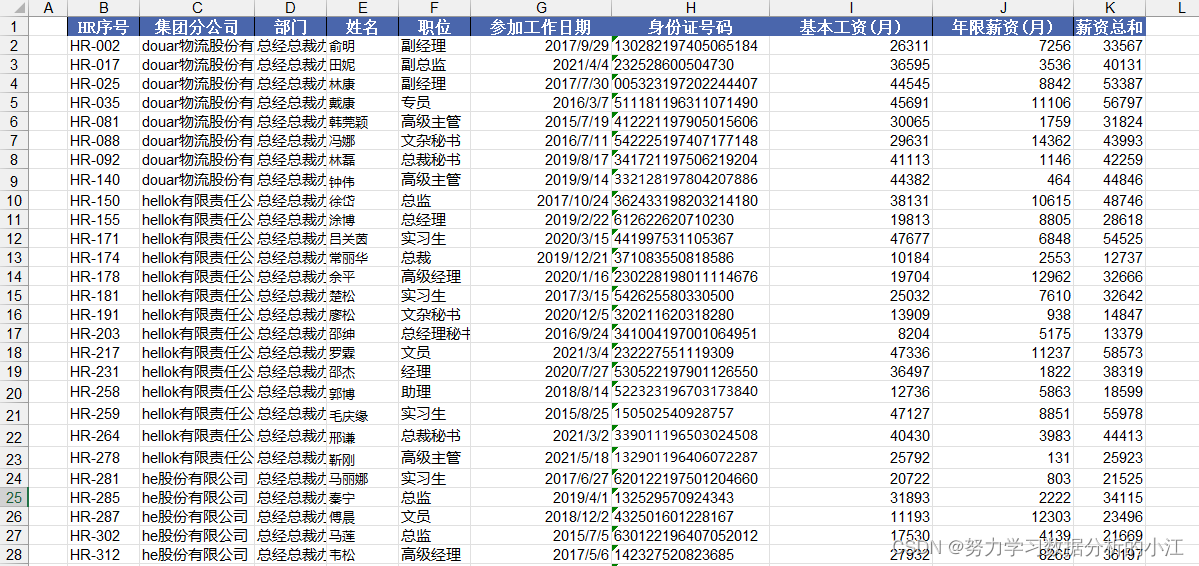Image resolution: width=1199 pixels, height=566 pixels.
Task: Click seniority pay cell 14362
Action: 1003,141
